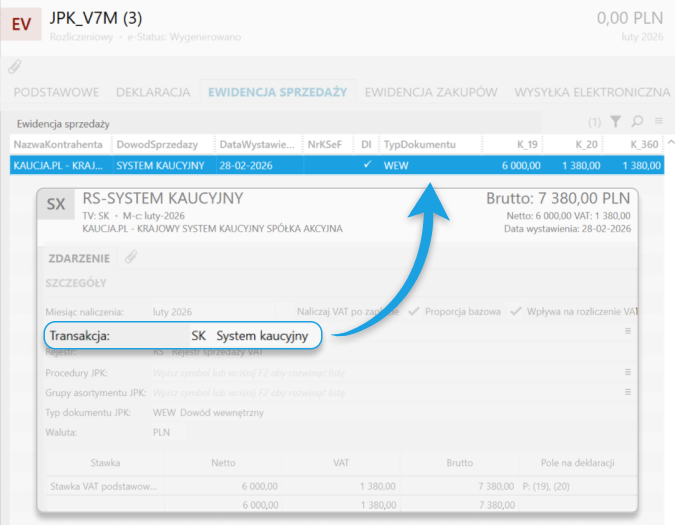Go to the WYSYŁKA ELEKTRONICZNA tab

(x=591, y=92)
